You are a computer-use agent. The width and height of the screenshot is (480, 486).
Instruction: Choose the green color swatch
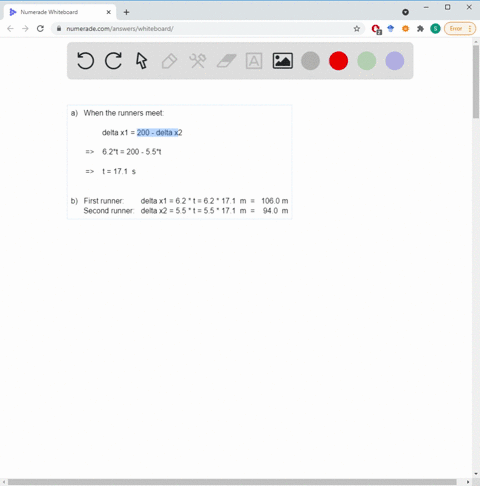[367, 61]
